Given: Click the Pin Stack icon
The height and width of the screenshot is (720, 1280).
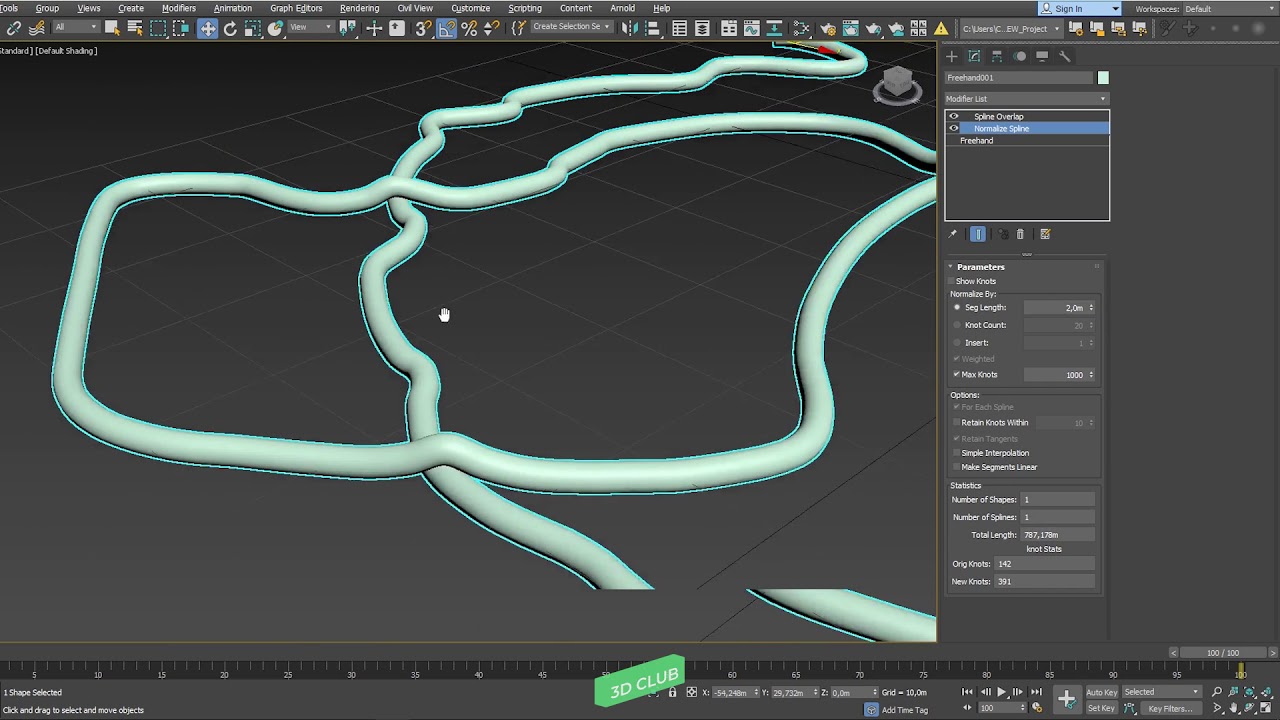Looking at the screenshot, I should click(x=953, y=234).
